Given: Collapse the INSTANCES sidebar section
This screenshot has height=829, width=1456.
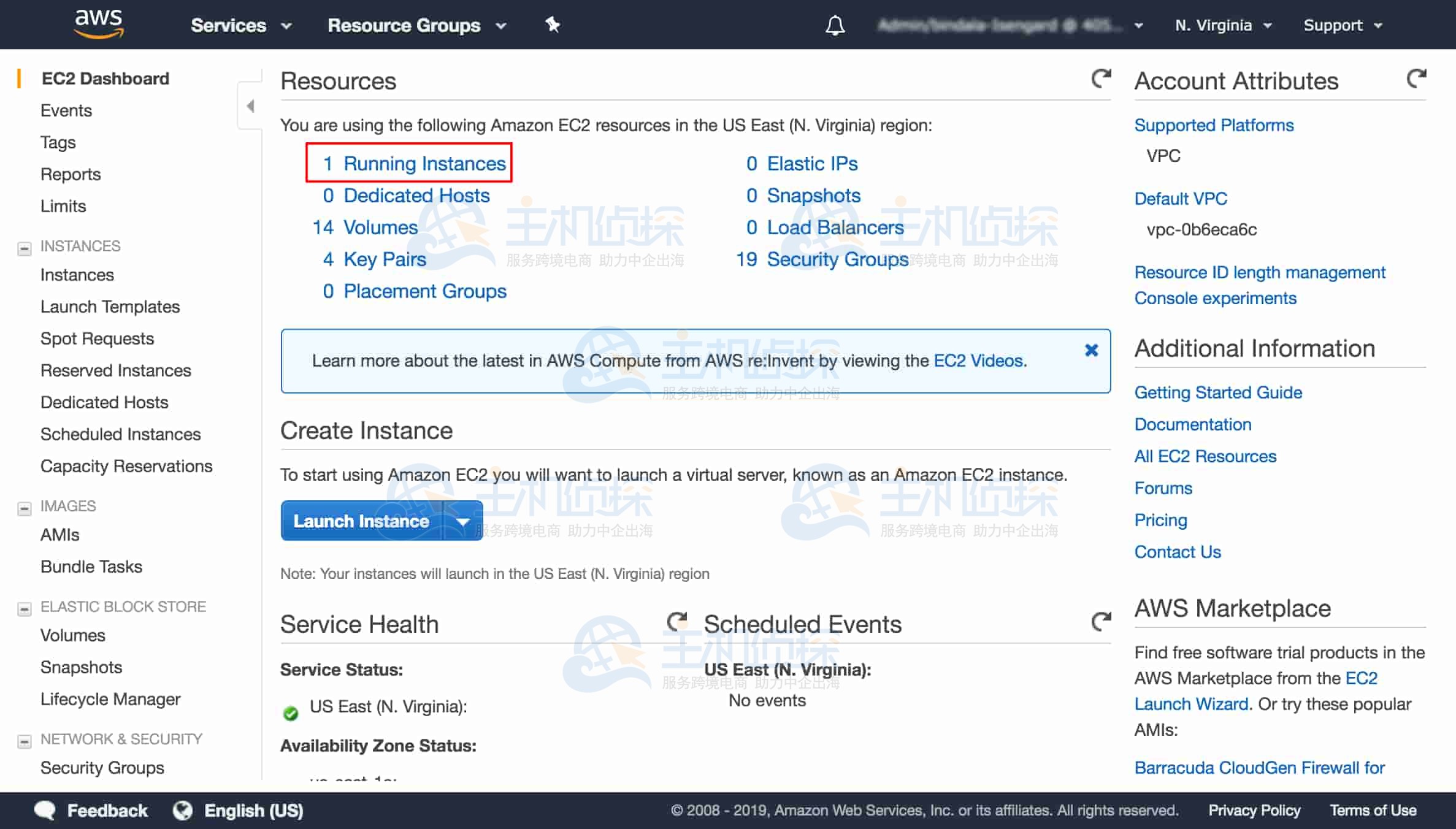Looking at the screenshot, I should [x=25, y=248].
